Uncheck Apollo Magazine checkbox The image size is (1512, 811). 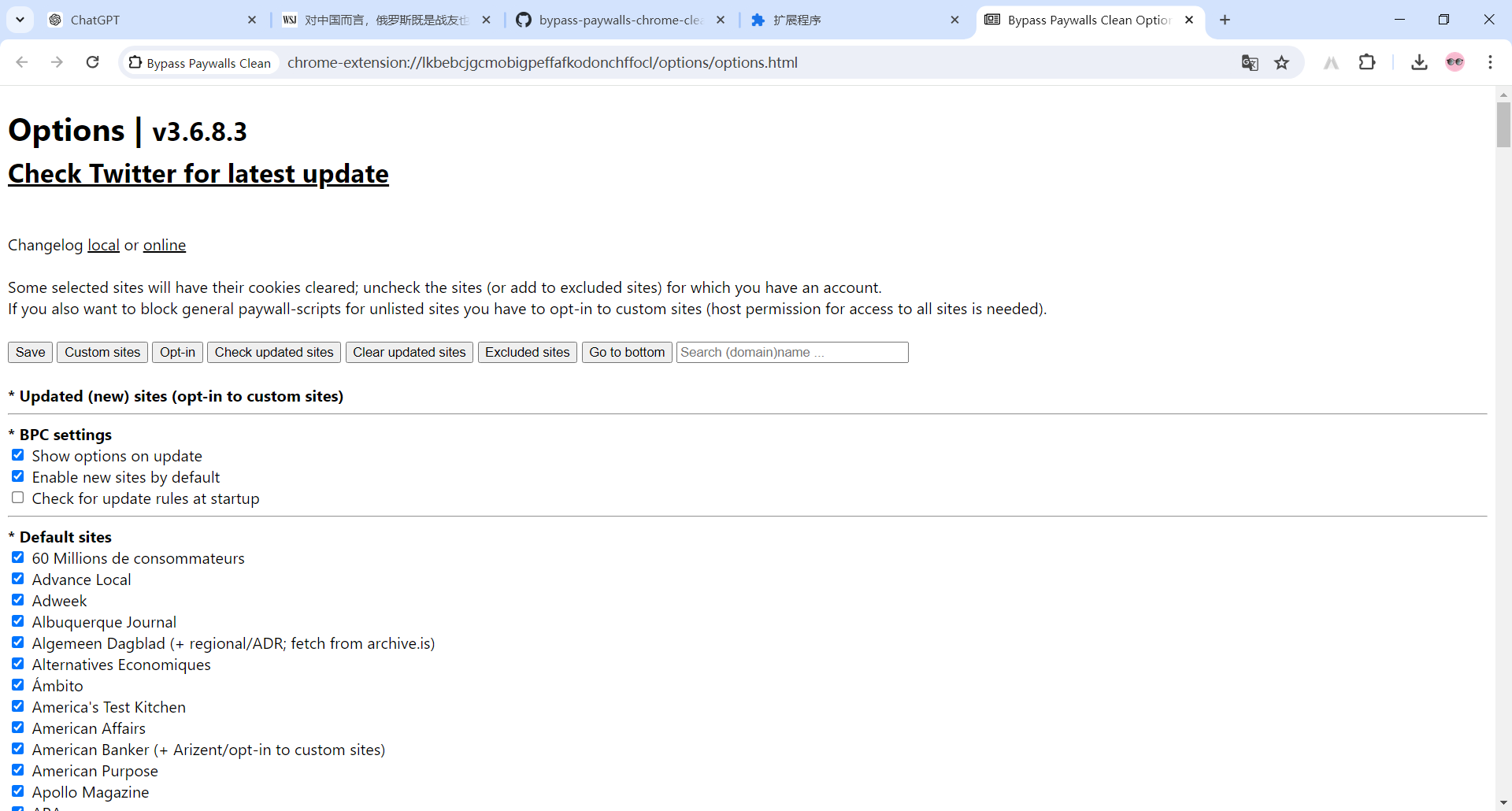(17, 791)
